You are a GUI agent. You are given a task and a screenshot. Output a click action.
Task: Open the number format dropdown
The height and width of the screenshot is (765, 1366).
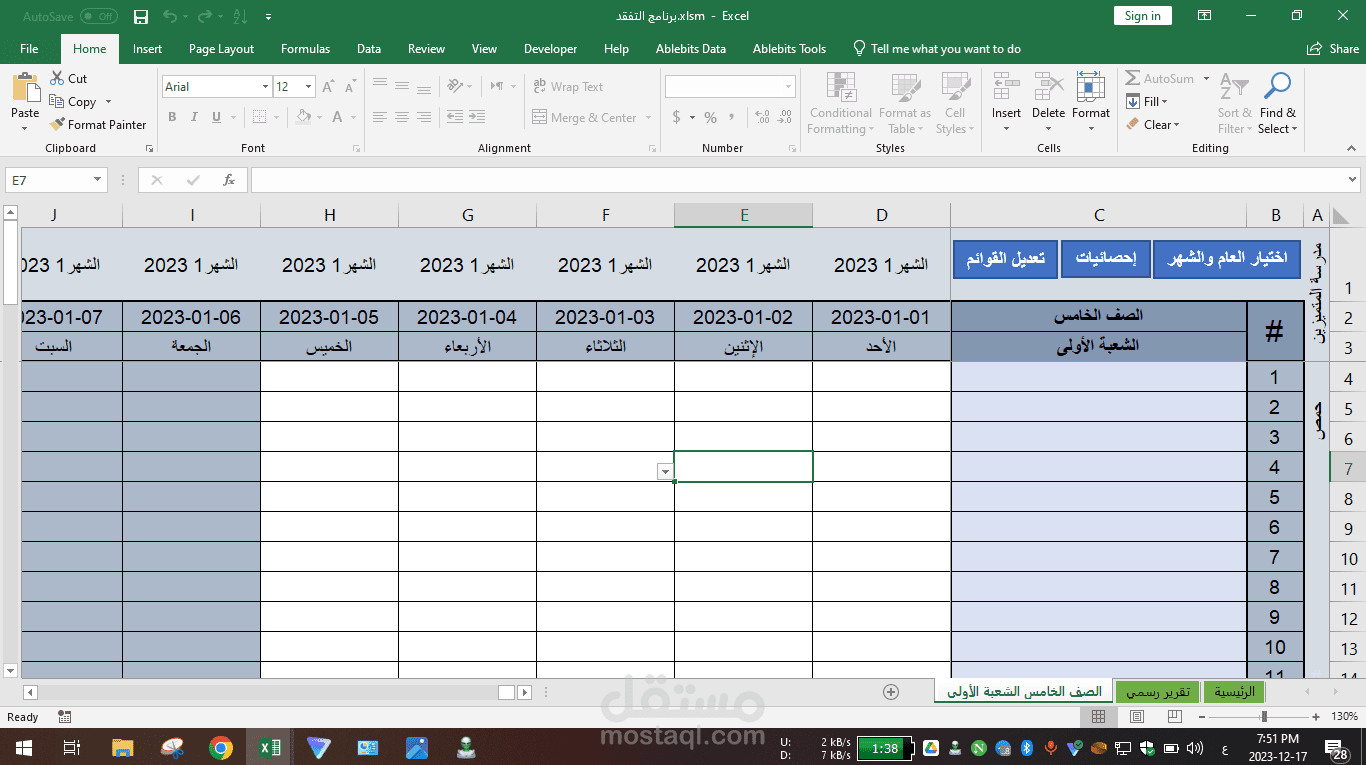coord(789,87)
